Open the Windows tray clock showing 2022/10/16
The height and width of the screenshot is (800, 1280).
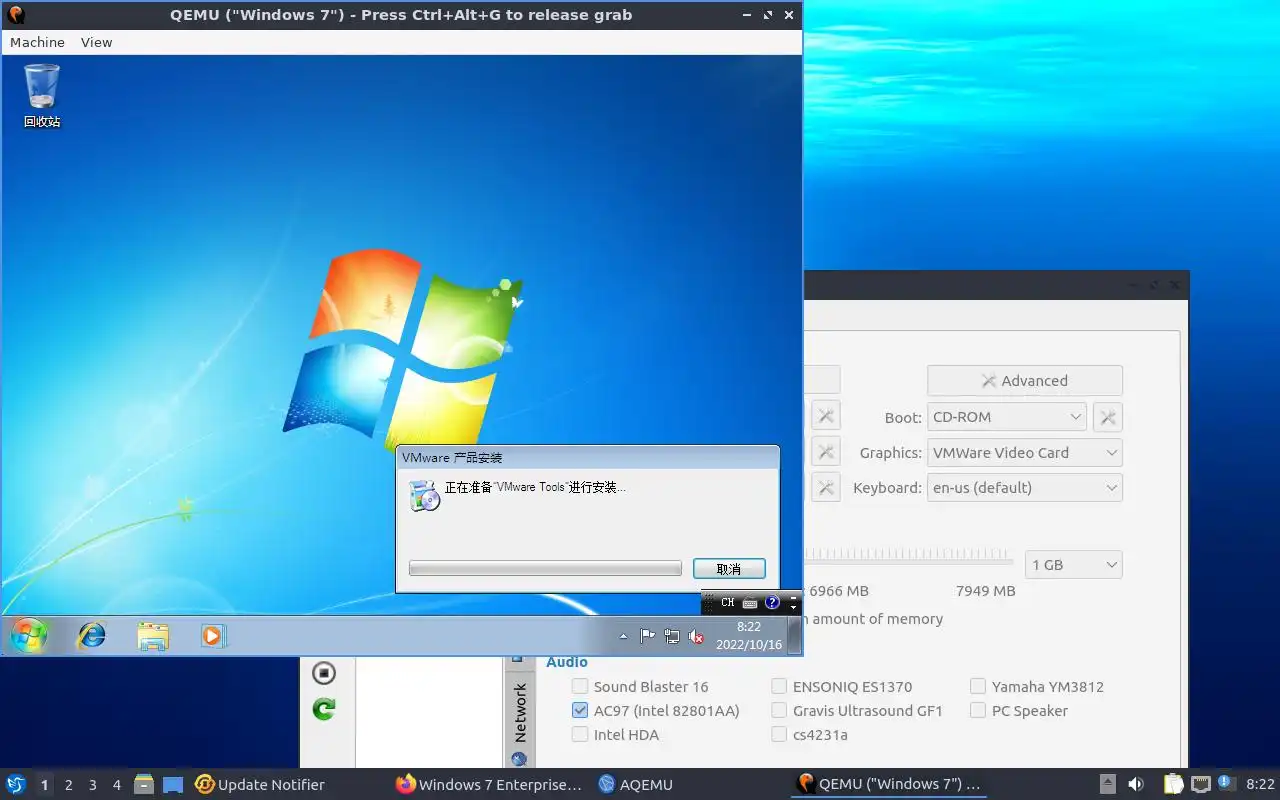pos(749,636)
